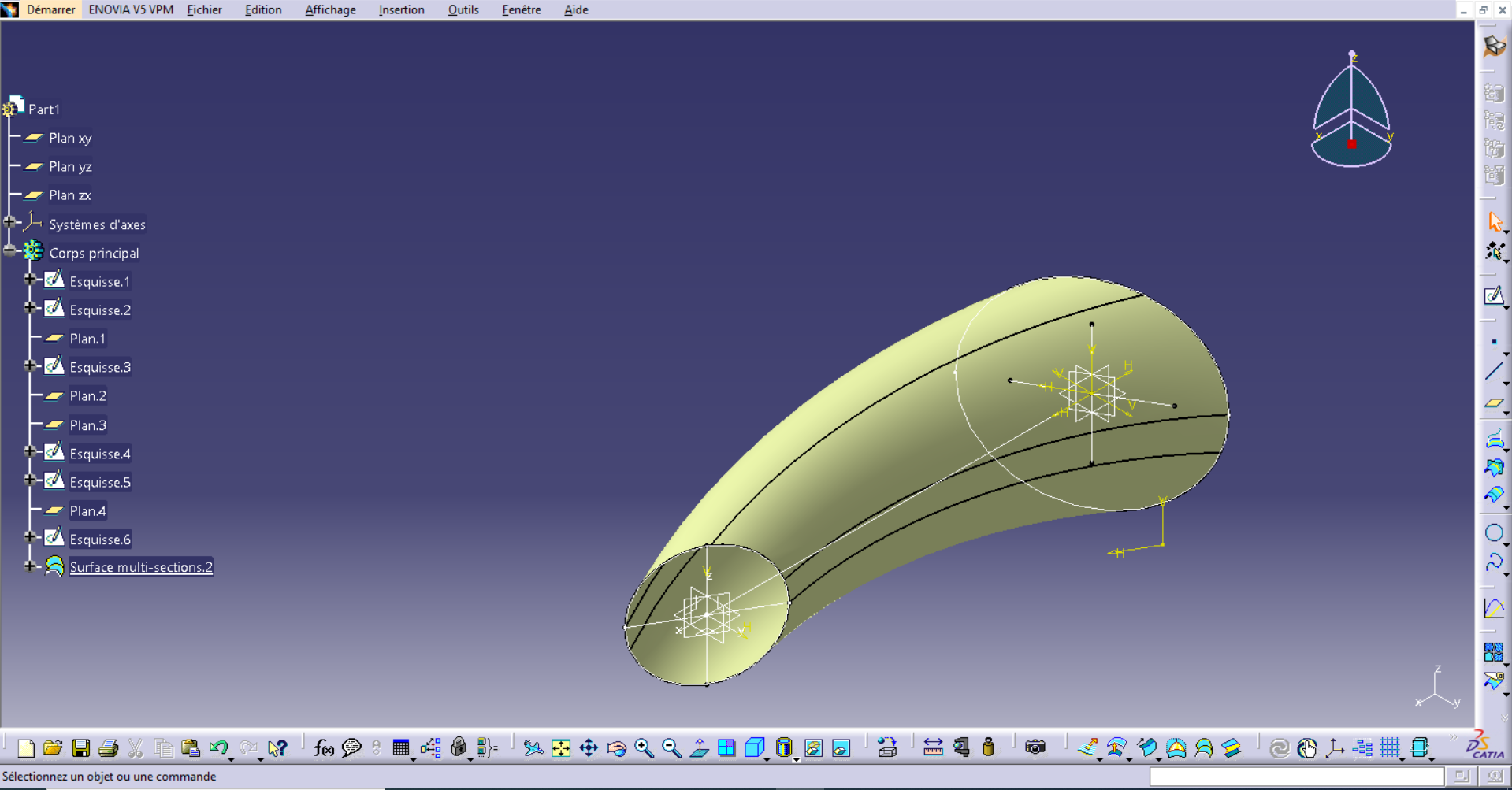
Task: Click the CATIA logo workbench icon
Action: [x=1484, y=745]
